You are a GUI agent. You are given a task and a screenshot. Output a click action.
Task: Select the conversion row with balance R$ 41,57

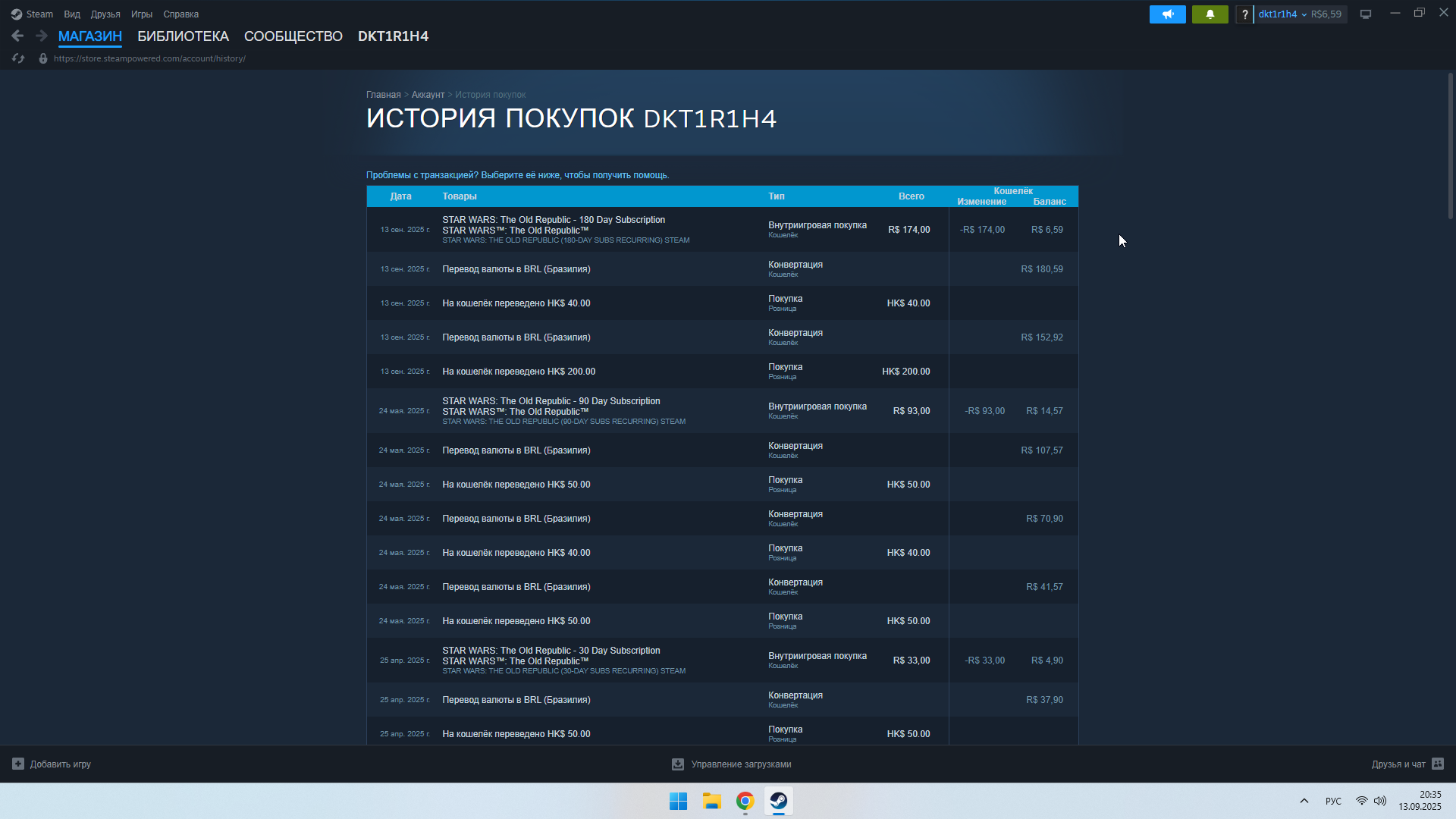(722, 587)
